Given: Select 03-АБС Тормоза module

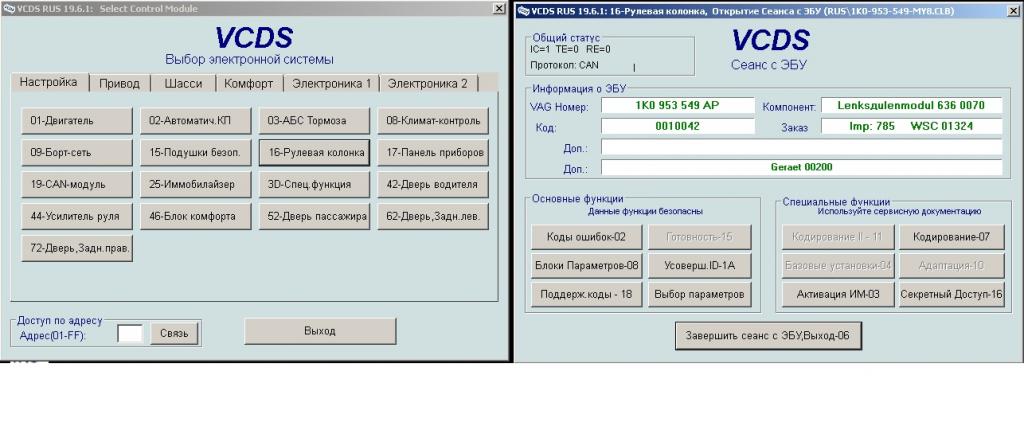Looking at the screenshot, I should [314, 121].
